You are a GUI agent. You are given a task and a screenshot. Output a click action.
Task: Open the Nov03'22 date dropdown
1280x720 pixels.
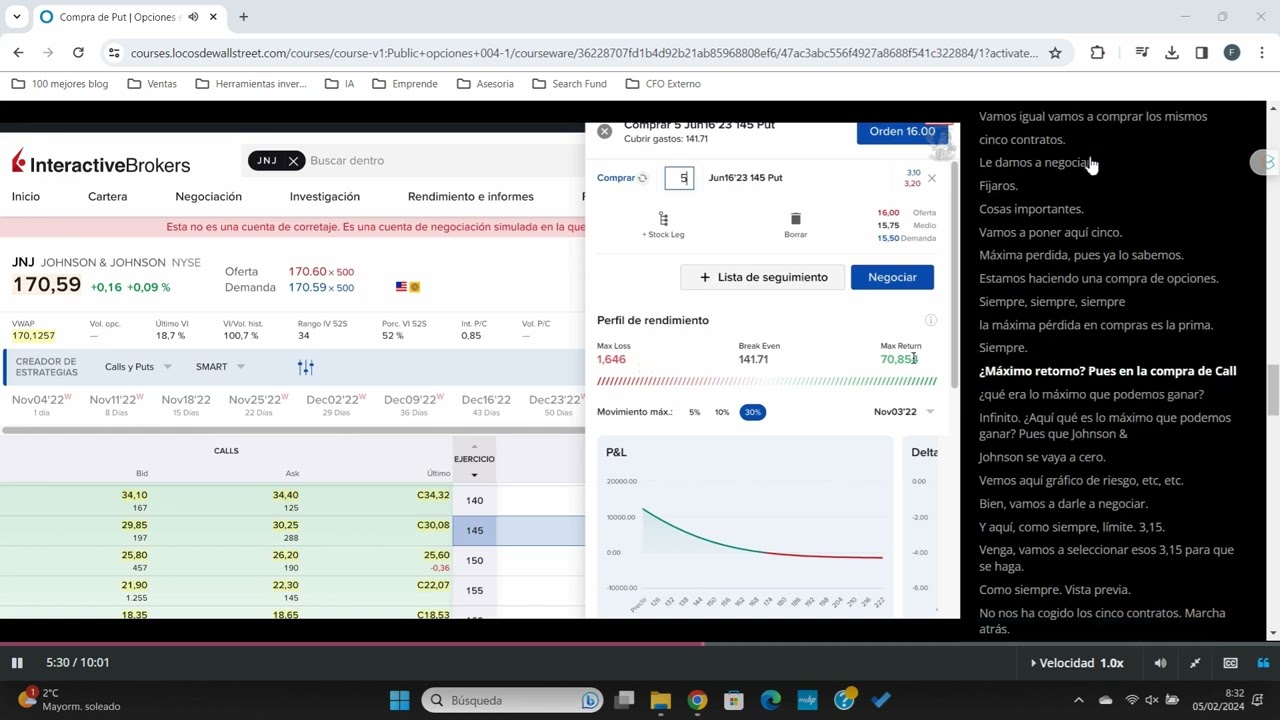point(904,412)
